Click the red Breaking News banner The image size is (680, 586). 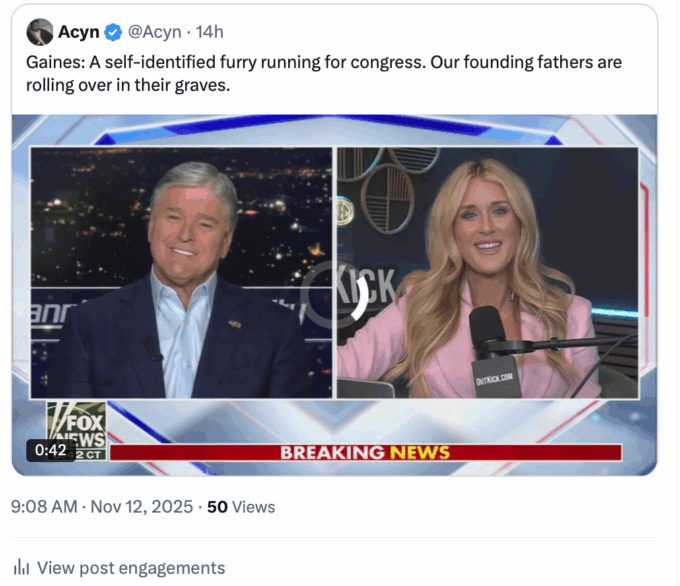[365, 452]
